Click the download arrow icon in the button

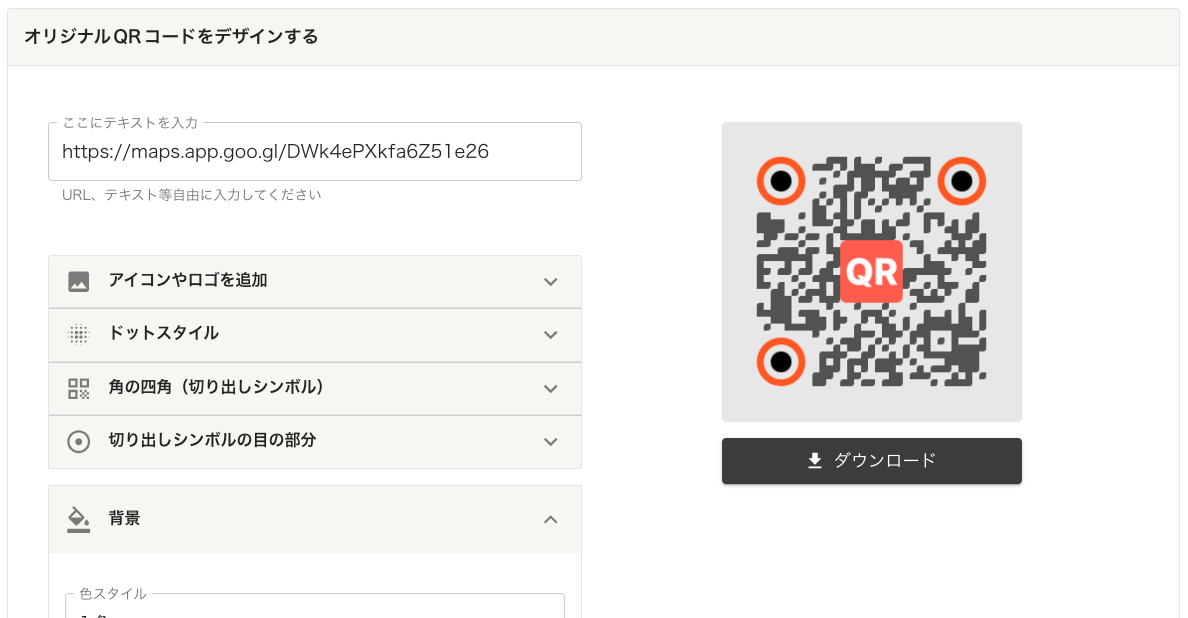(815, 460)
